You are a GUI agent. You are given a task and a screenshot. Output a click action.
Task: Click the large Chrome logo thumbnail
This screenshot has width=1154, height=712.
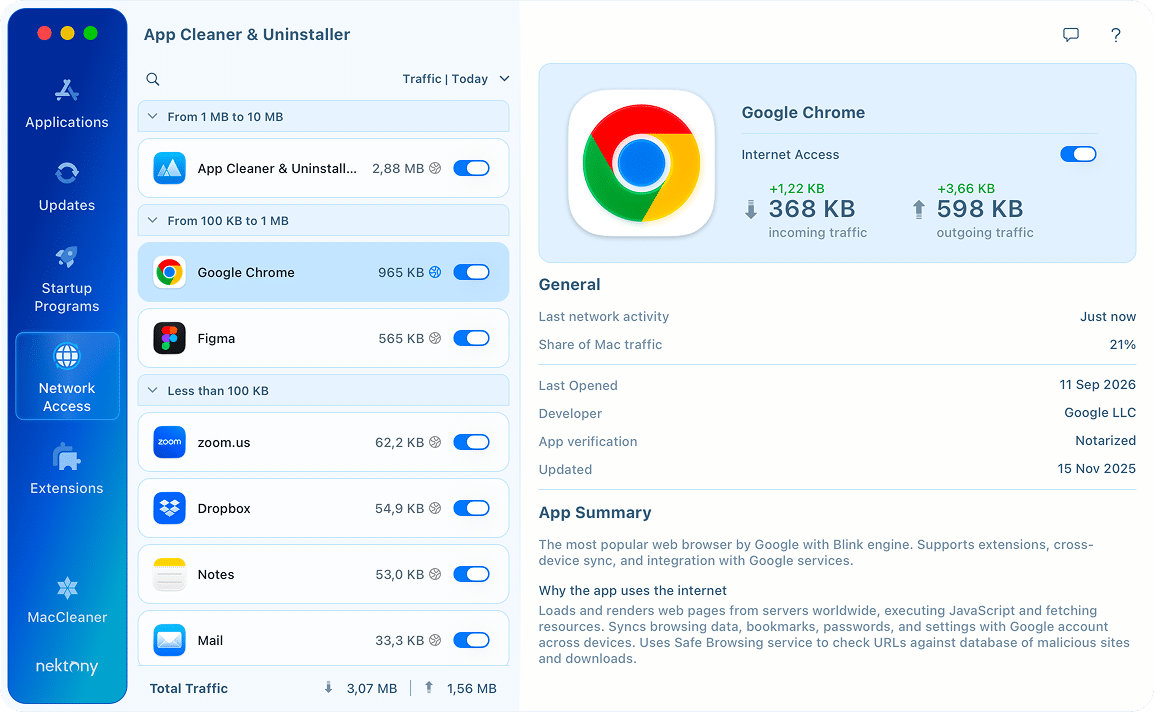pyautogui.click(x=641, y=163)
